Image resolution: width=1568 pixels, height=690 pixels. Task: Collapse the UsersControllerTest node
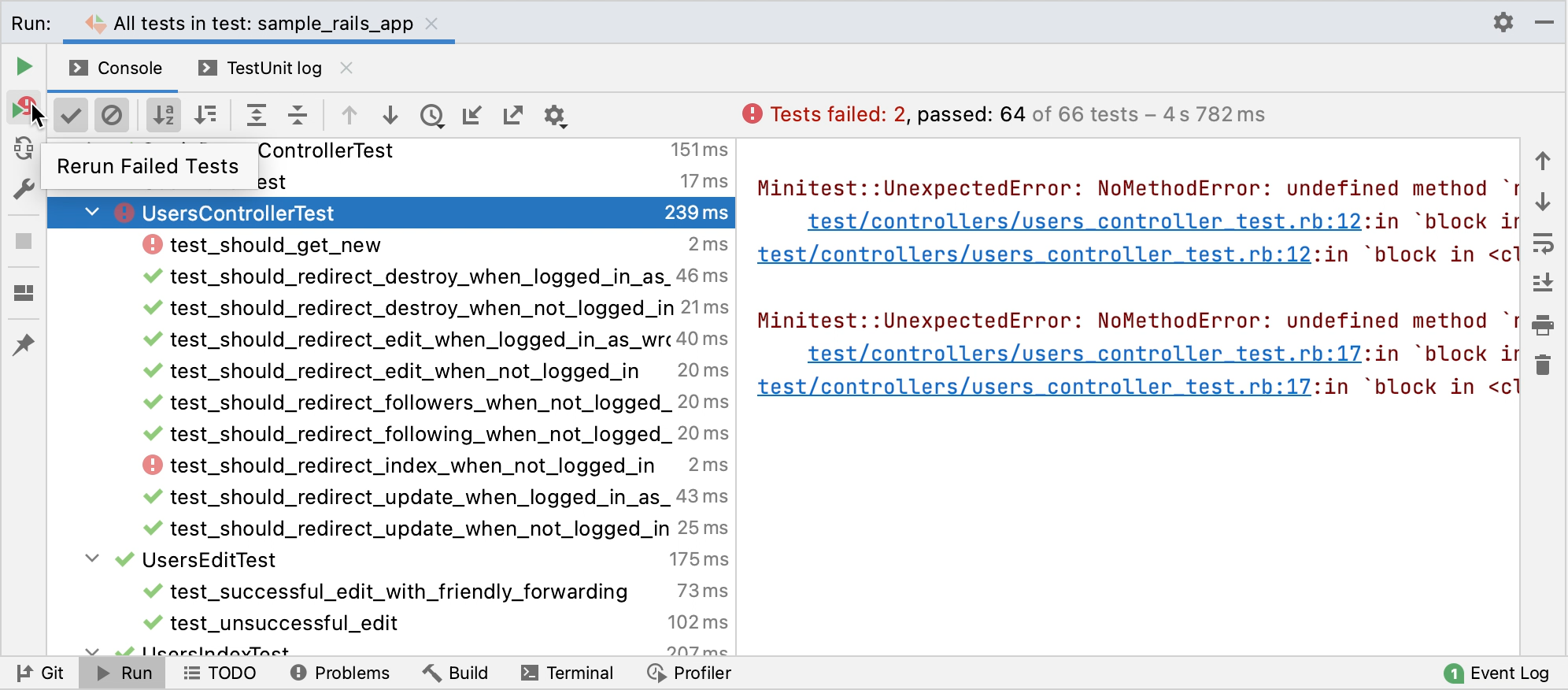pos(92,213)
